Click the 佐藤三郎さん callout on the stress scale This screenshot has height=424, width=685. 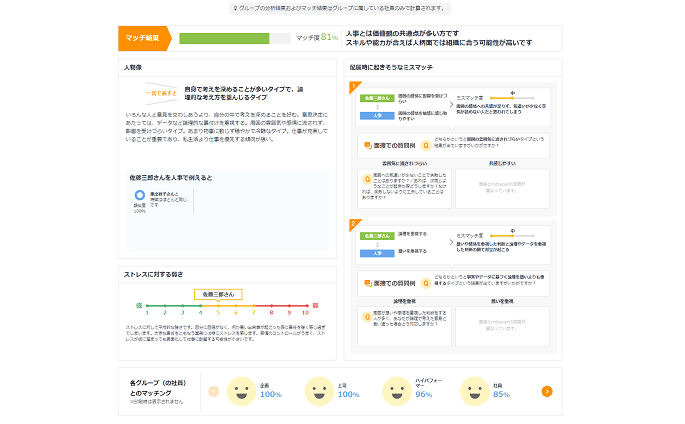click(x=218, y=294)
